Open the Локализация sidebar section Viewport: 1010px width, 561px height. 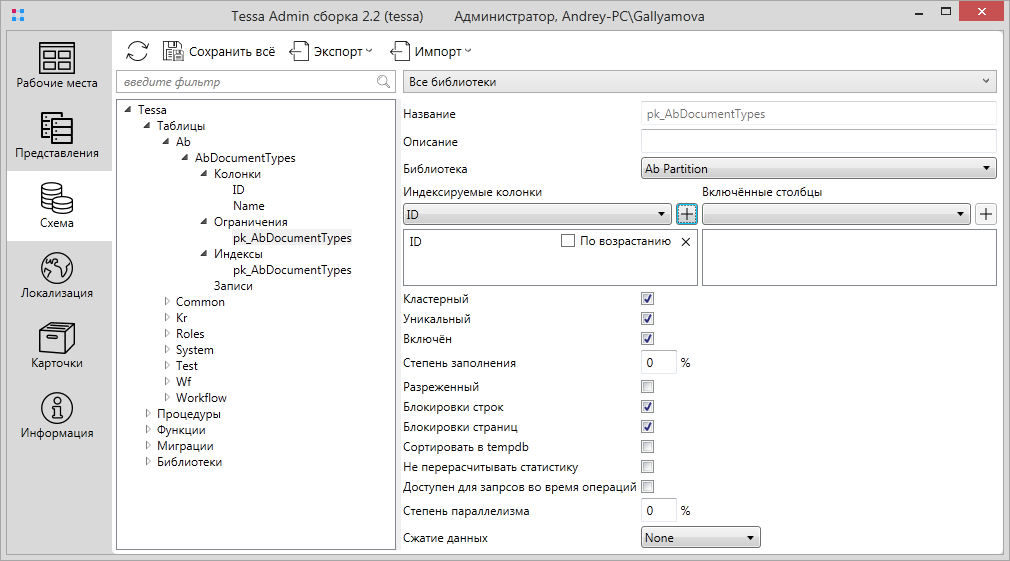point(57,275)
